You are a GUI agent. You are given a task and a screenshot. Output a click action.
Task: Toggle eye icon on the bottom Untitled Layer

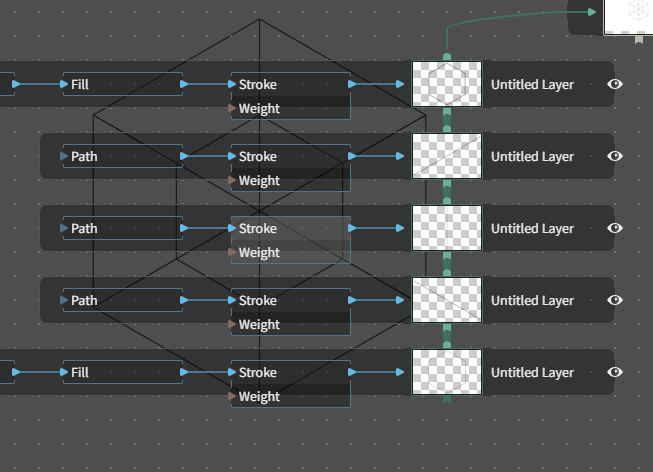pyautogui.click(x=615, y=372)
